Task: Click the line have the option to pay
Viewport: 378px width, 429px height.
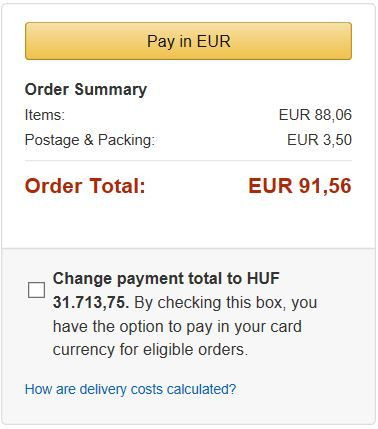Action: 177,327
